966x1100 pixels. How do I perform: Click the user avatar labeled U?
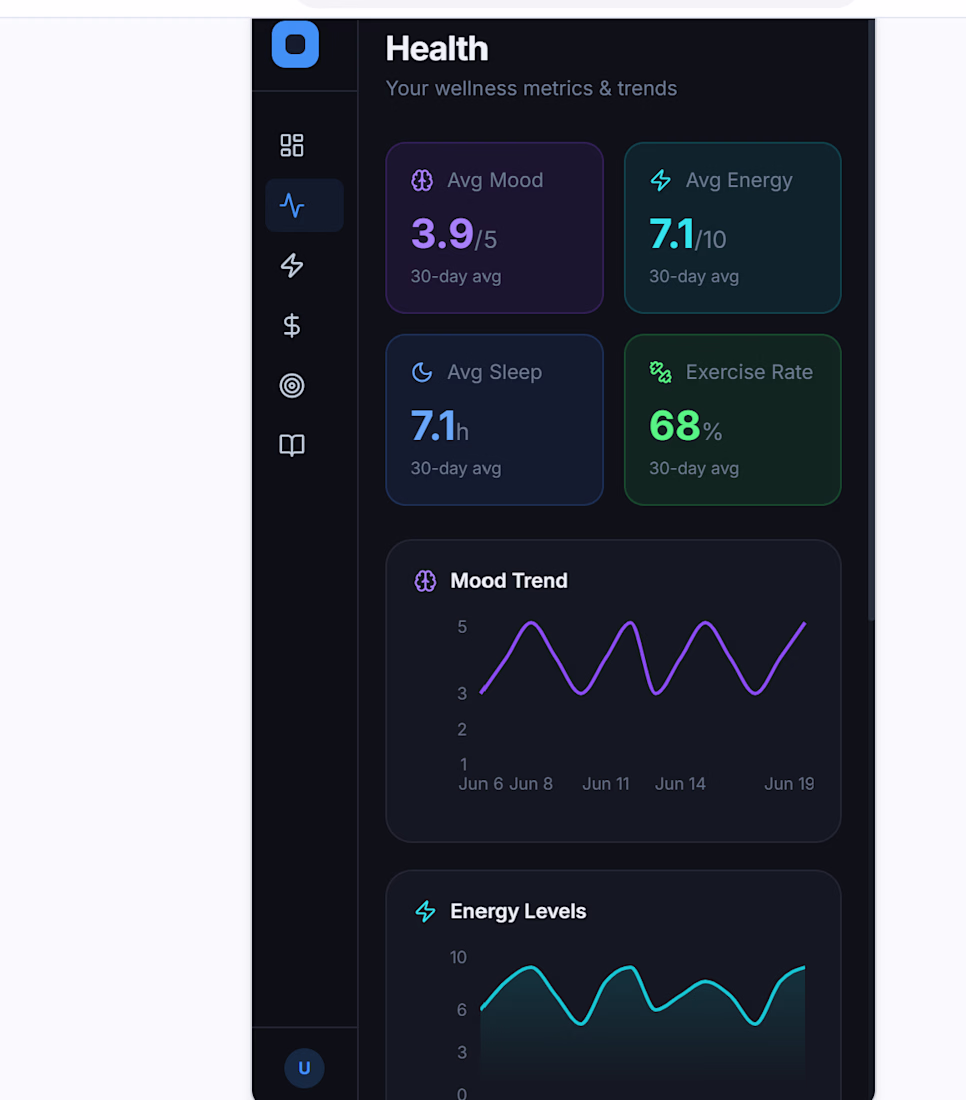tap(304, 1068)
